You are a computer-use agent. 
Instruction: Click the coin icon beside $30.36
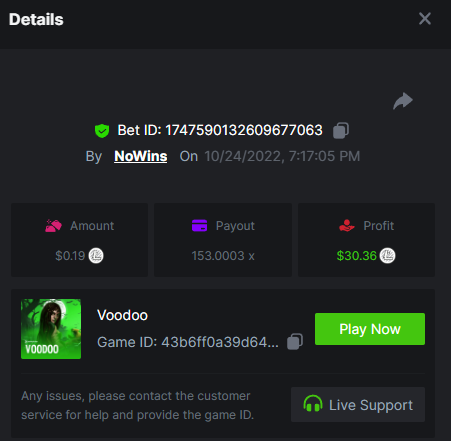(388, 256)
